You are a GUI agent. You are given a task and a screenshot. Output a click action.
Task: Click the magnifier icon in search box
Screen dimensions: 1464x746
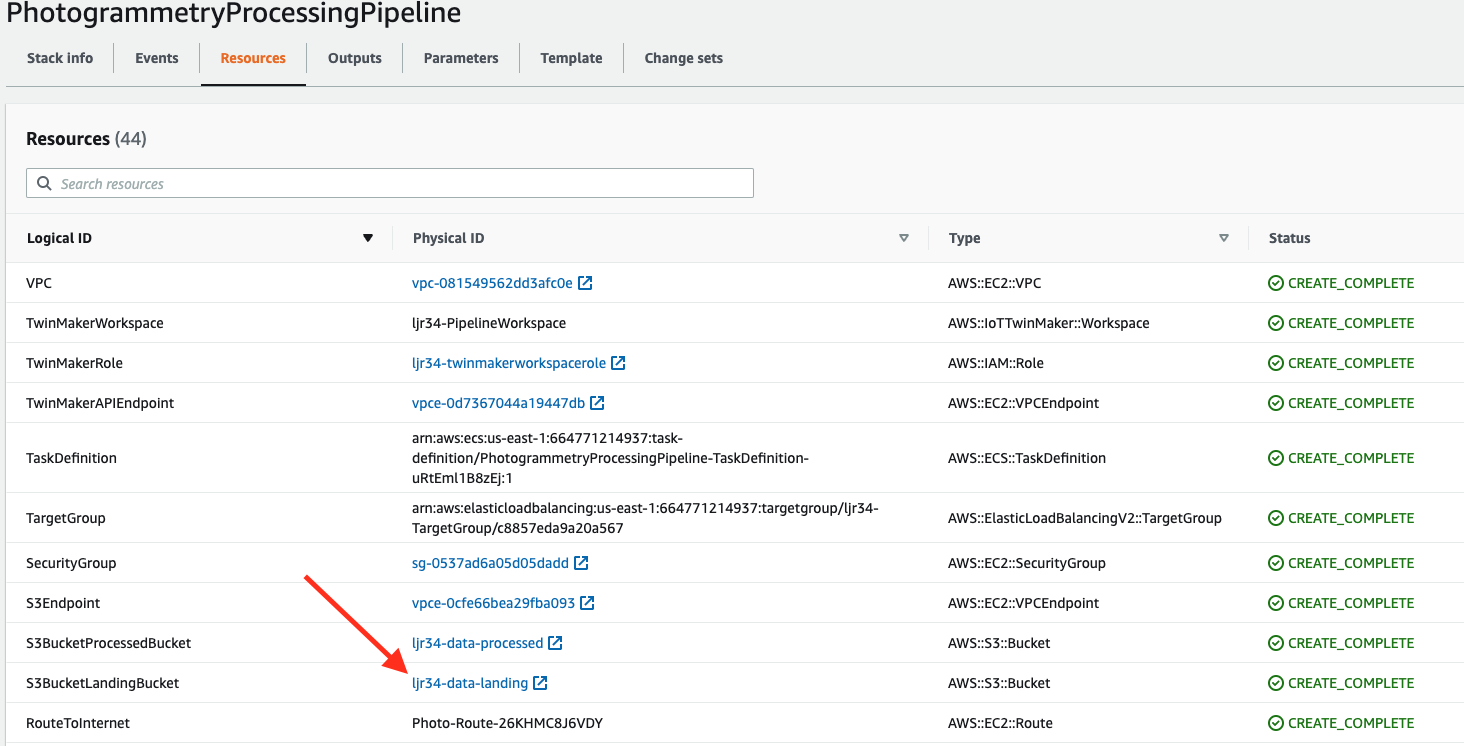[44, 184]
